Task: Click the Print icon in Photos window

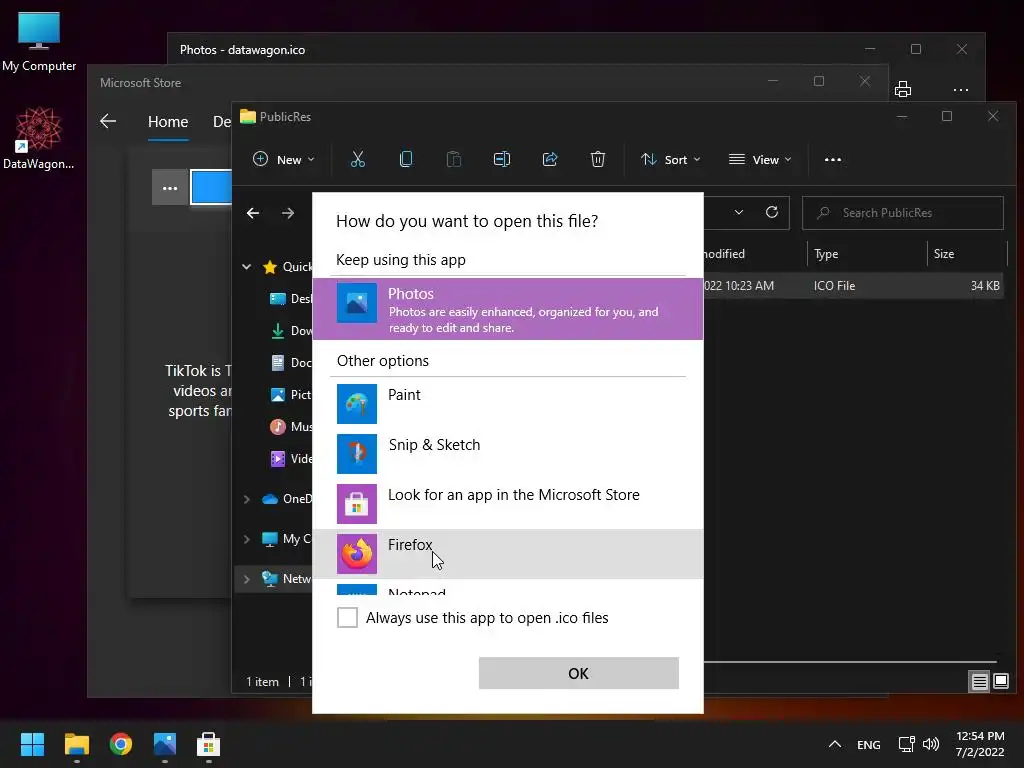Action: 903,89
